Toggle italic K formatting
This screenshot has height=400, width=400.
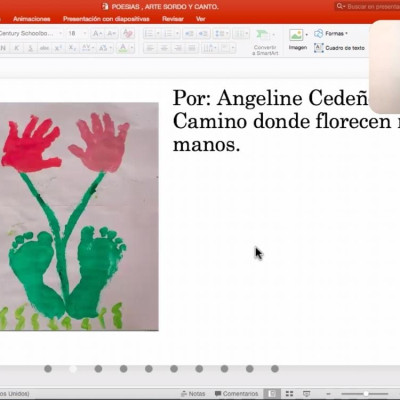tap(16, 48)
